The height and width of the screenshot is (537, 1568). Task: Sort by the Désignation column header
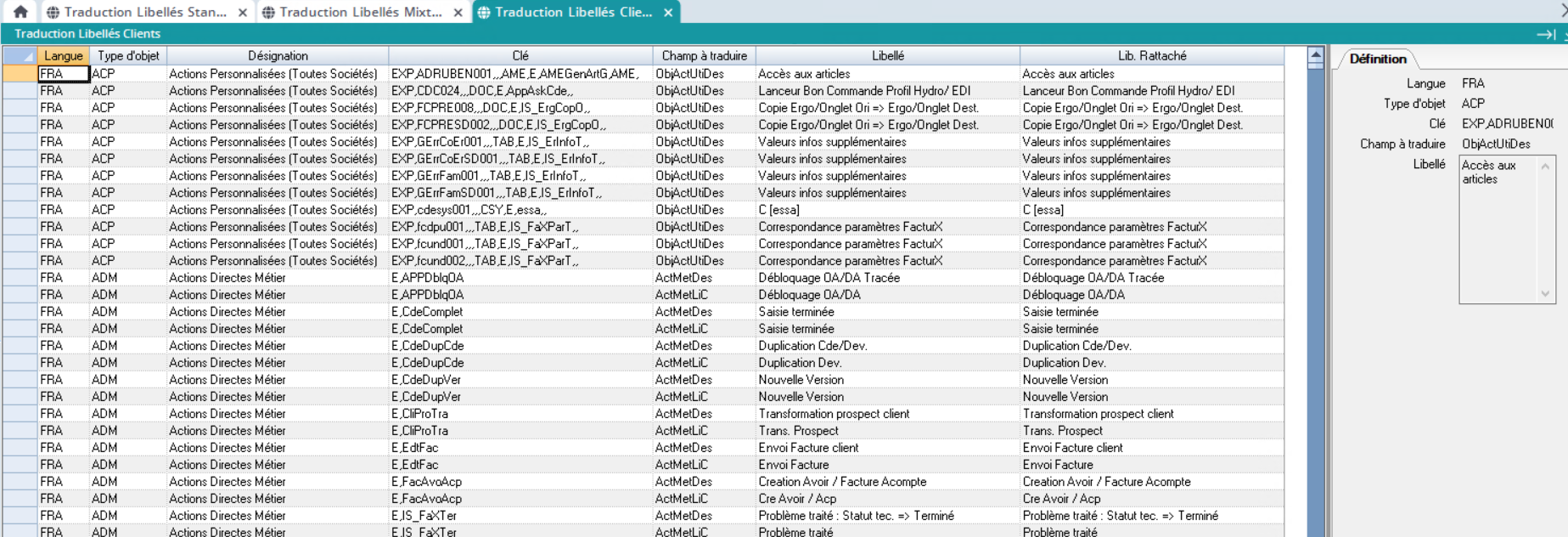tap(278, 56)
